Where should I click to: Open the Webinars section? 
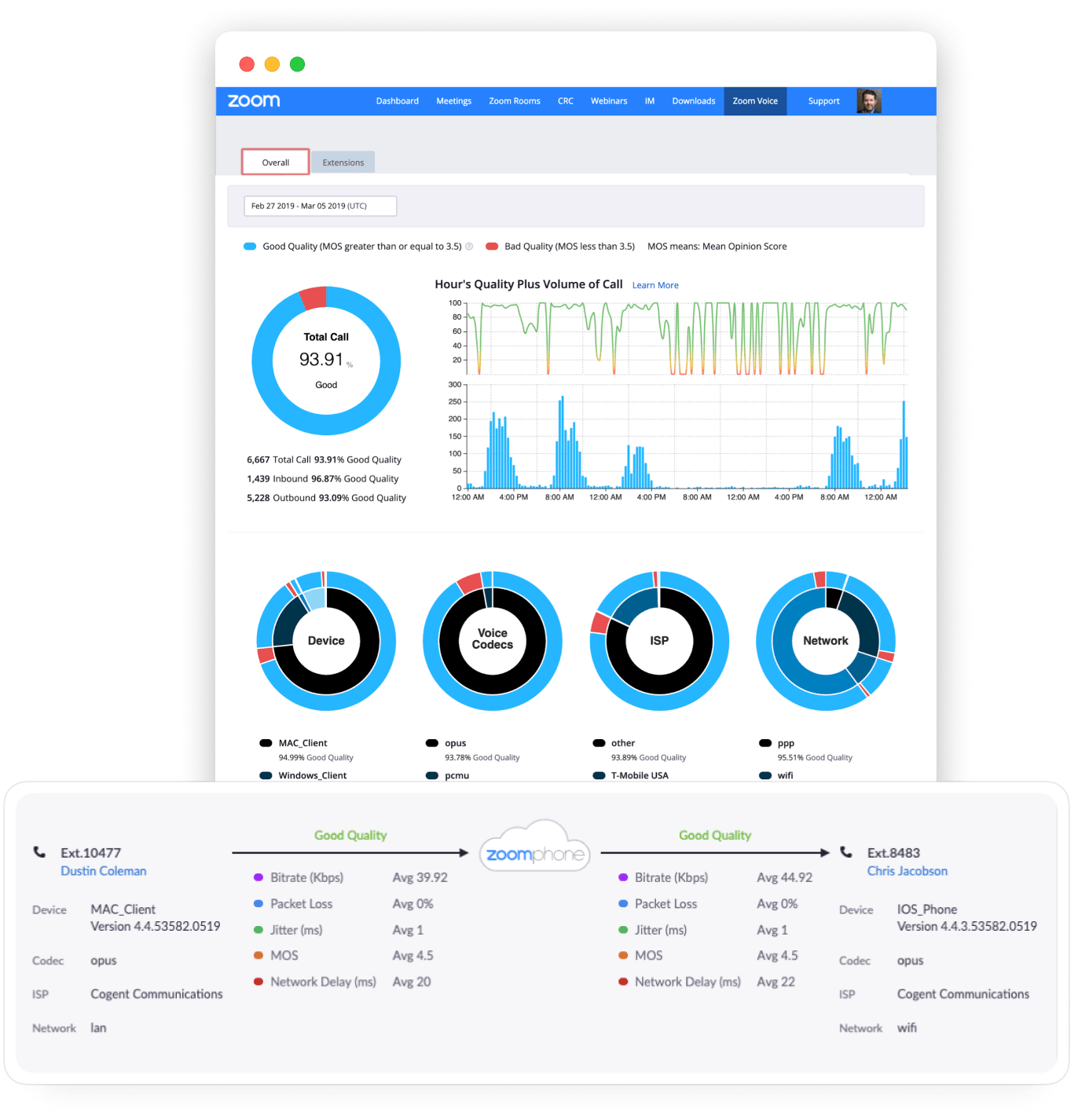pos(609,101)
